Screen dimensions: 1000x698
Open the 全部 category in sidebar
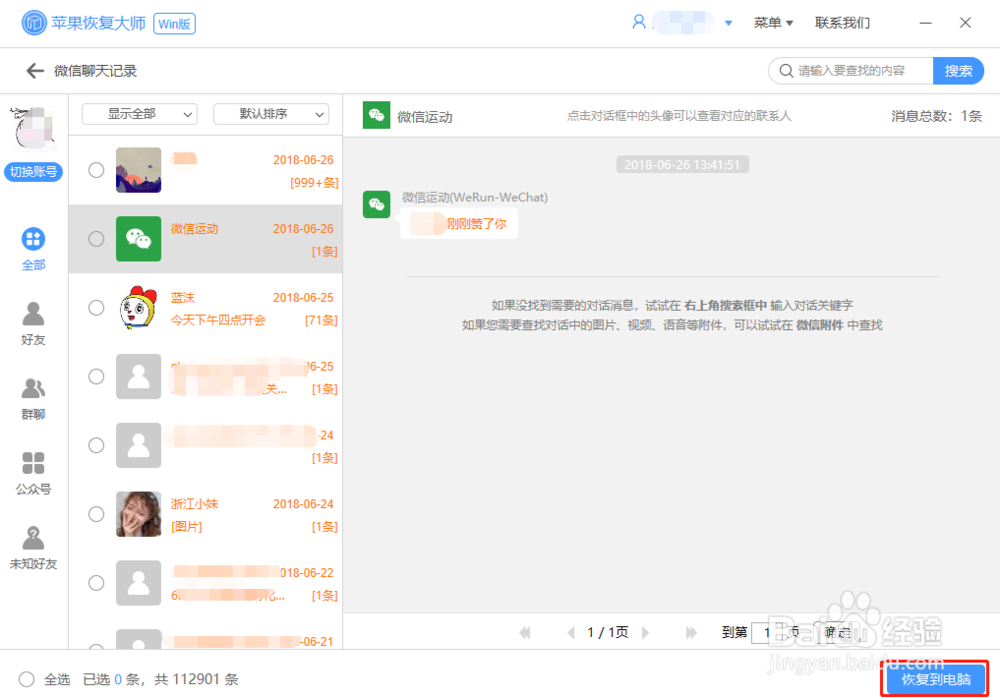(x=33, y=249)
